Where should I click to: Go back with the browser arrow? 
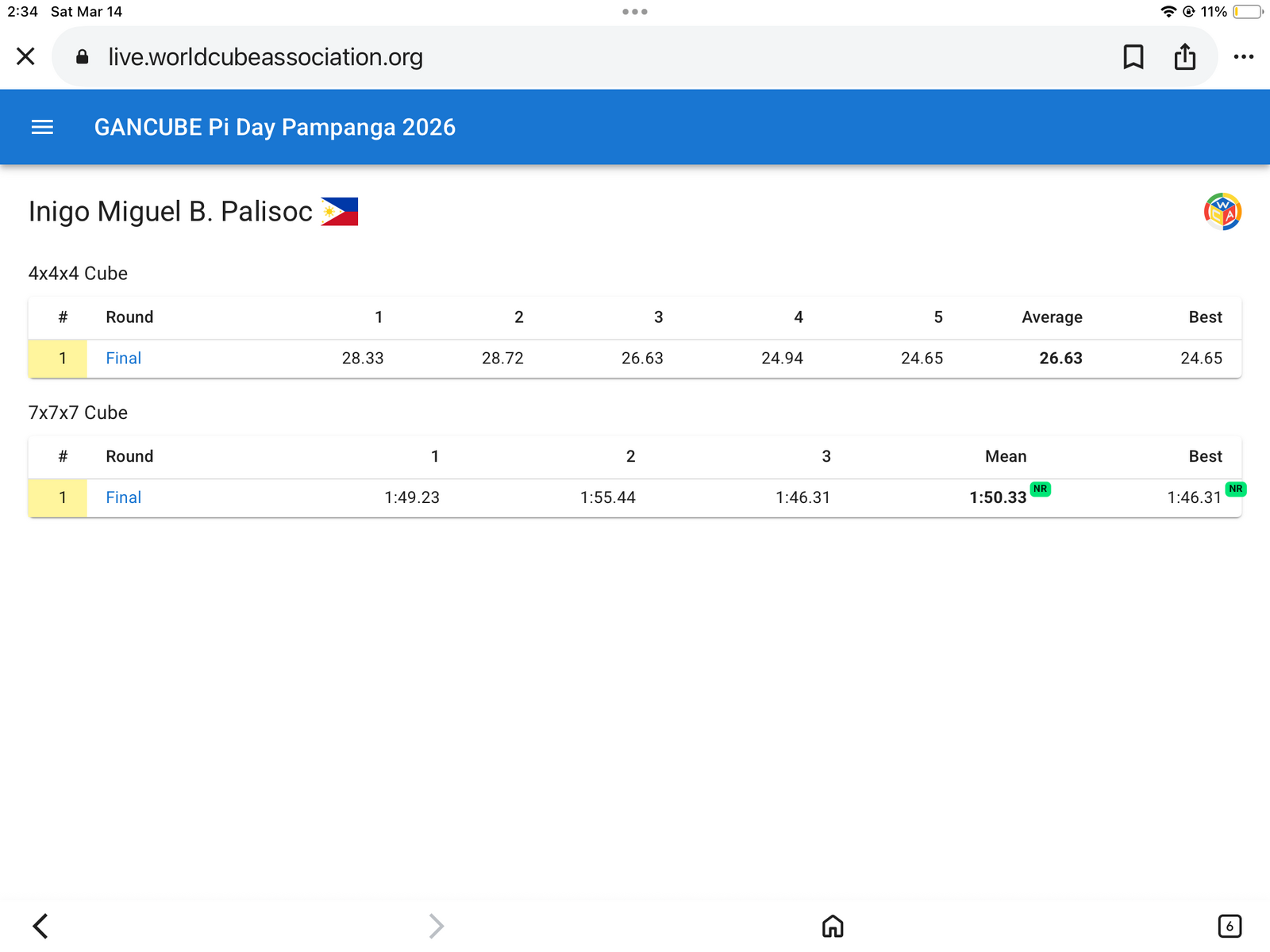point(40,925)
